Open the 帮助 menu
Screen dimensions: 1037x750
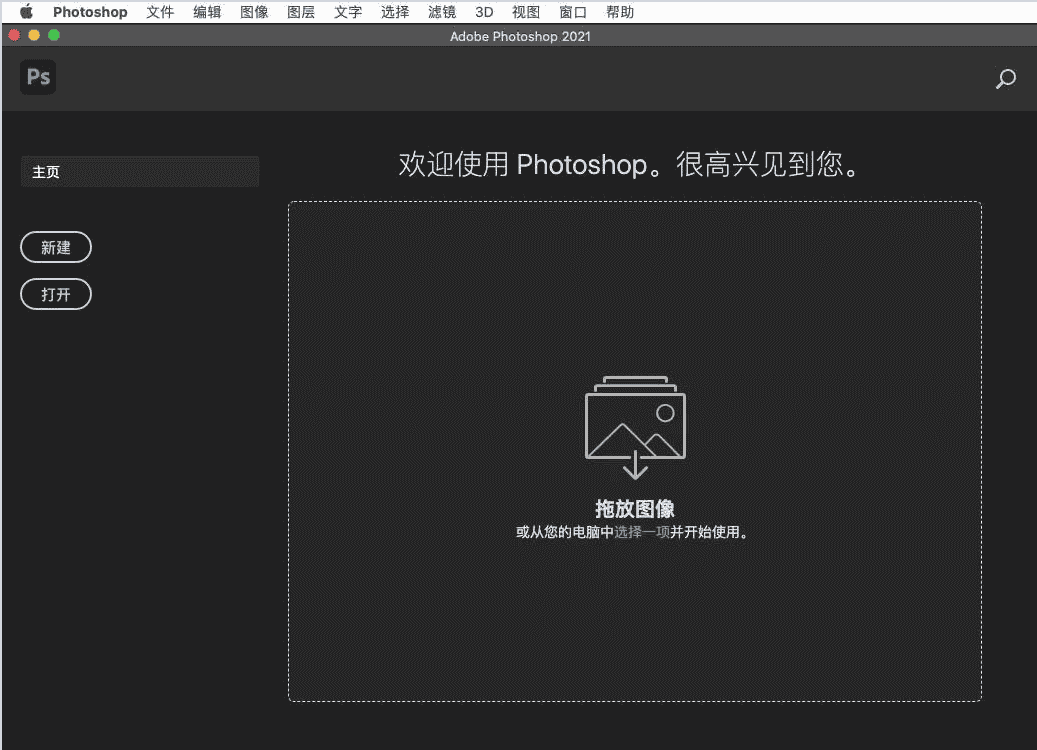click(x=620, y=12)
